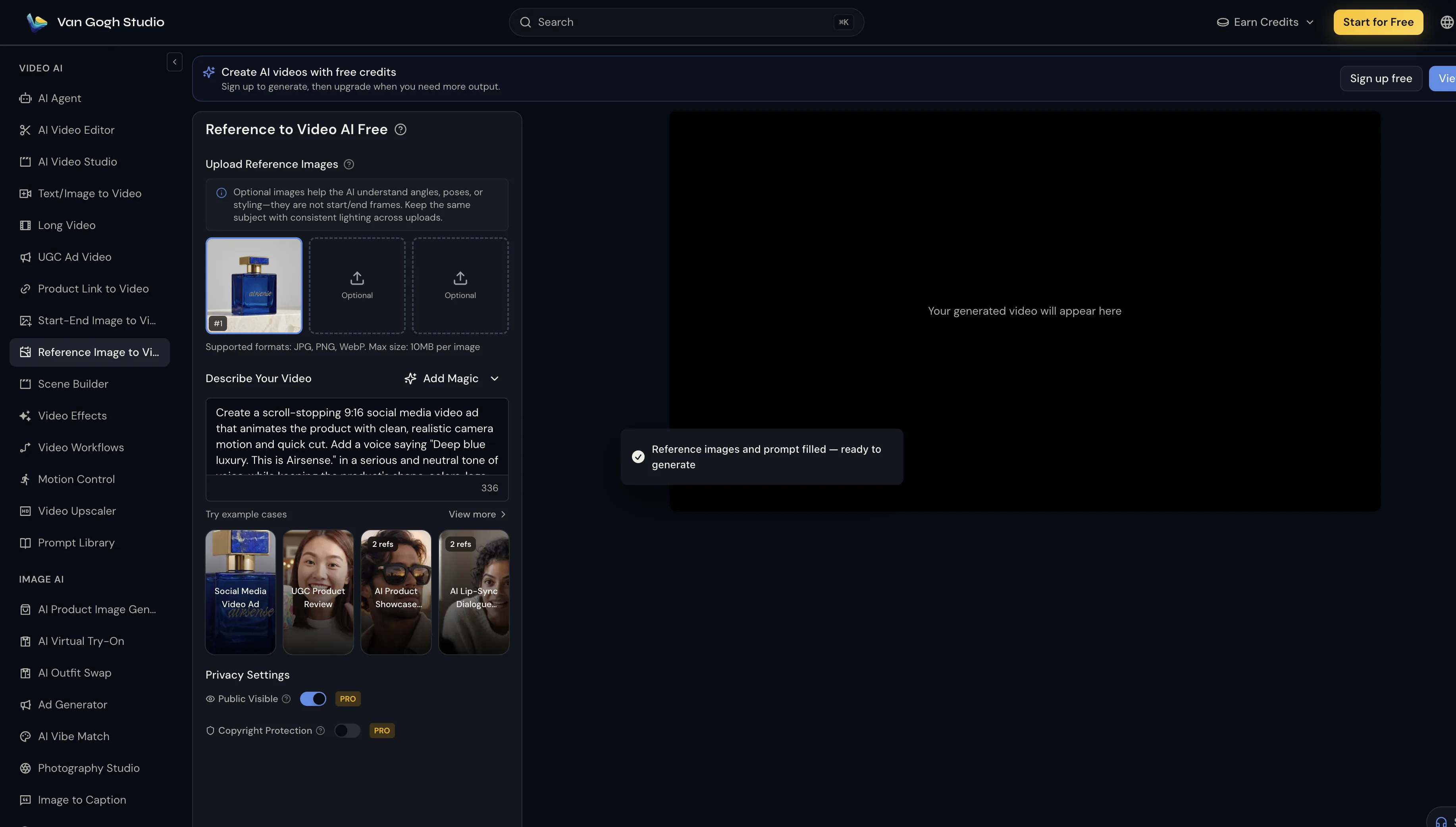Click the Sign up free button
This screenshot has height=827, width=1456.
[x=1381, y=79]
